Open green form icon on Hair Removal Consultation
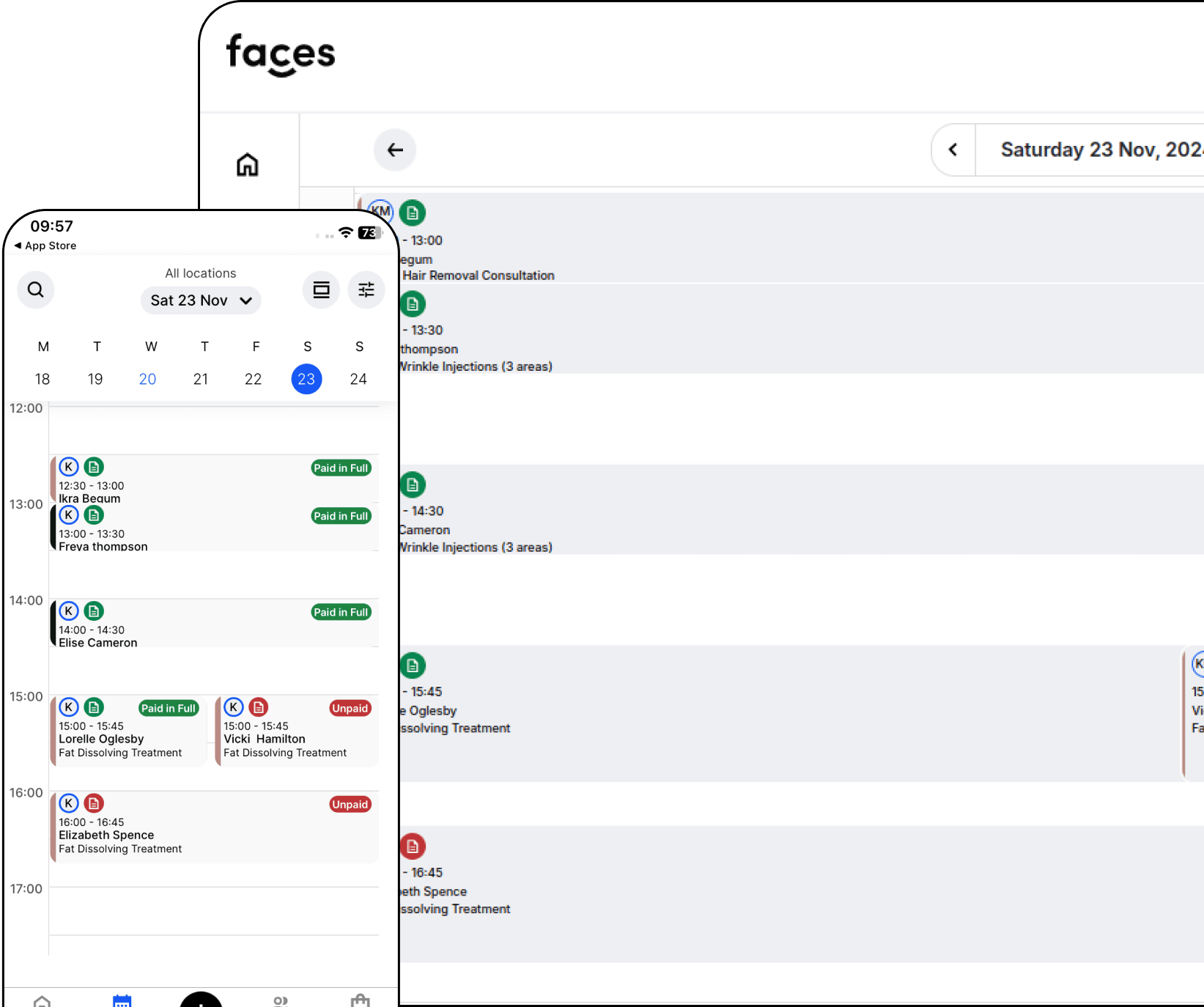The image size is (1204, 1007). [x=413, y=213]
